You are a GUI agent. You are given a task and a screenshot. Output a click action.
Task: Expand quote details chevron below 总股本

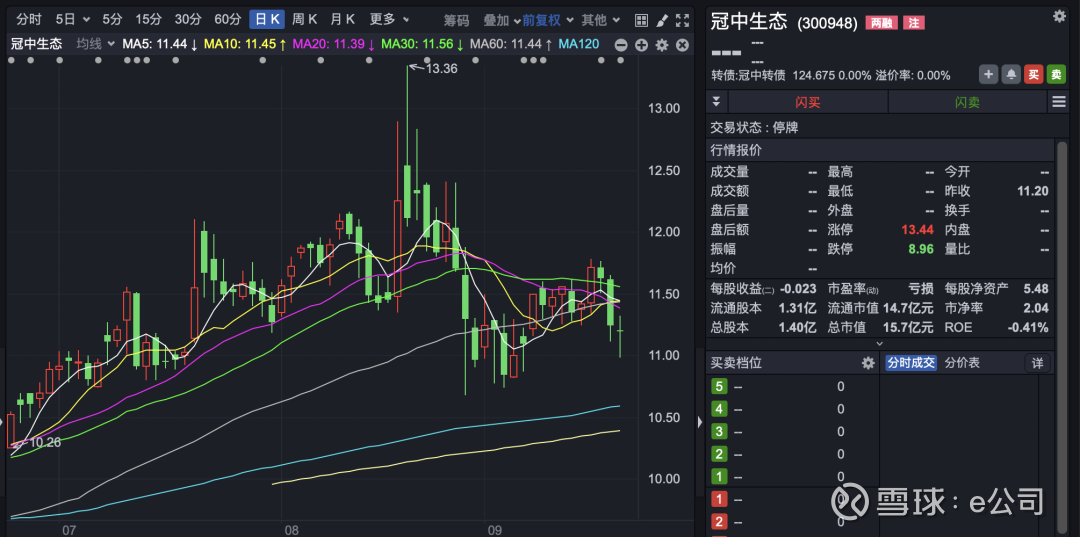pos(880,343)
